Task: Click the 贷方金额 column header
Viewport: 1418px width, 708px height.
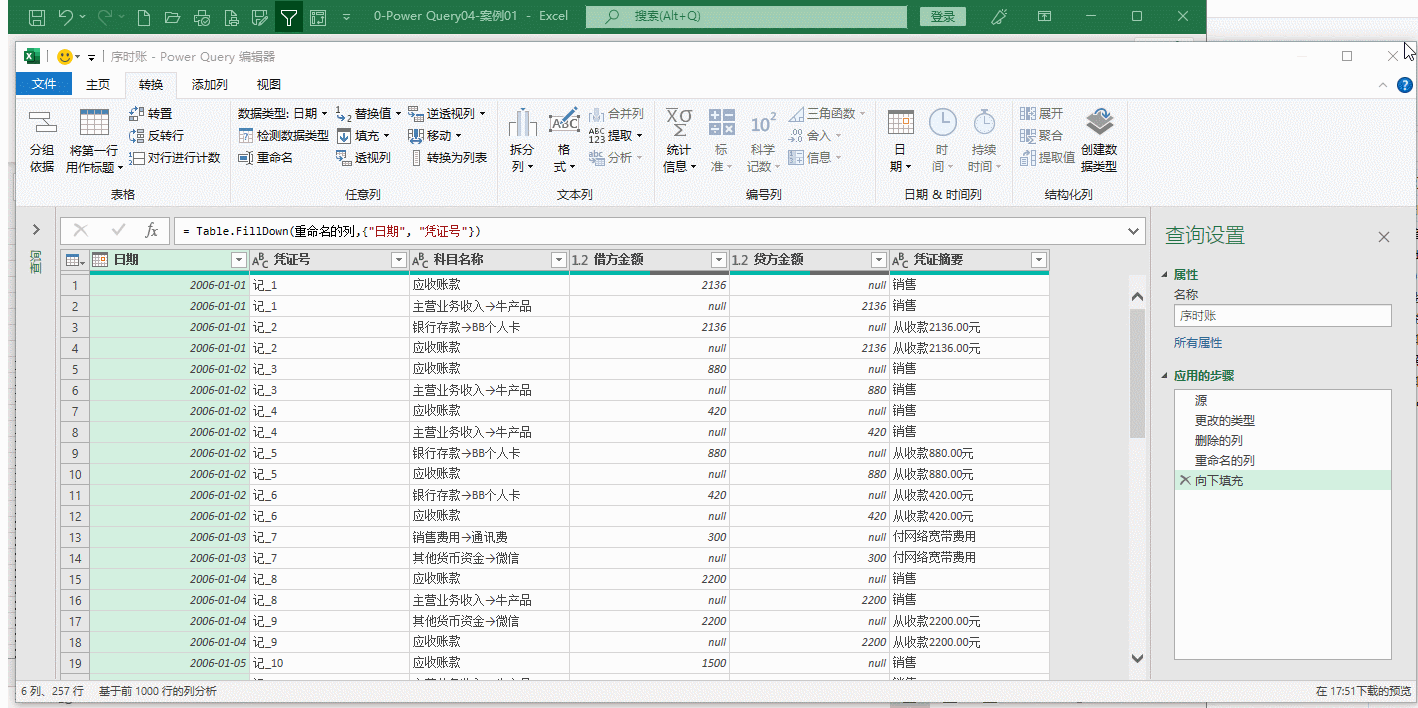Action: [x=809, y=260]
